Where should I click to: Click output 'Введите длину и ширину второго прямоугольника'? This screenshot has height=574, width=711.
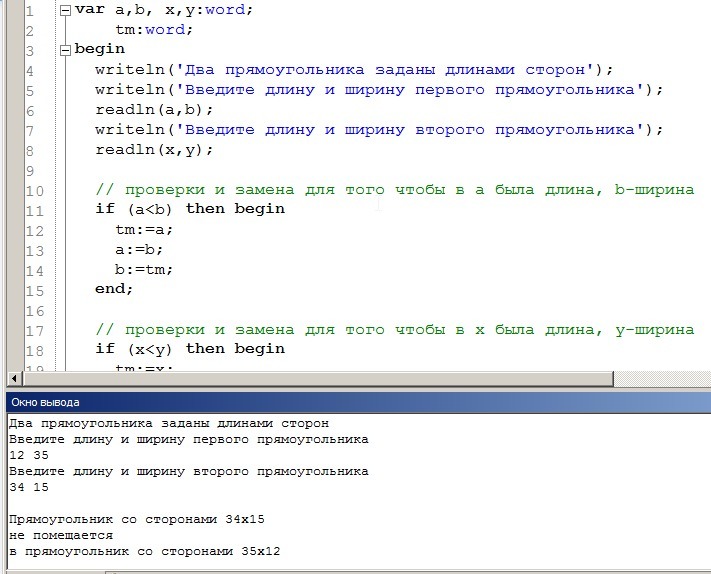[x=189, y=472]
